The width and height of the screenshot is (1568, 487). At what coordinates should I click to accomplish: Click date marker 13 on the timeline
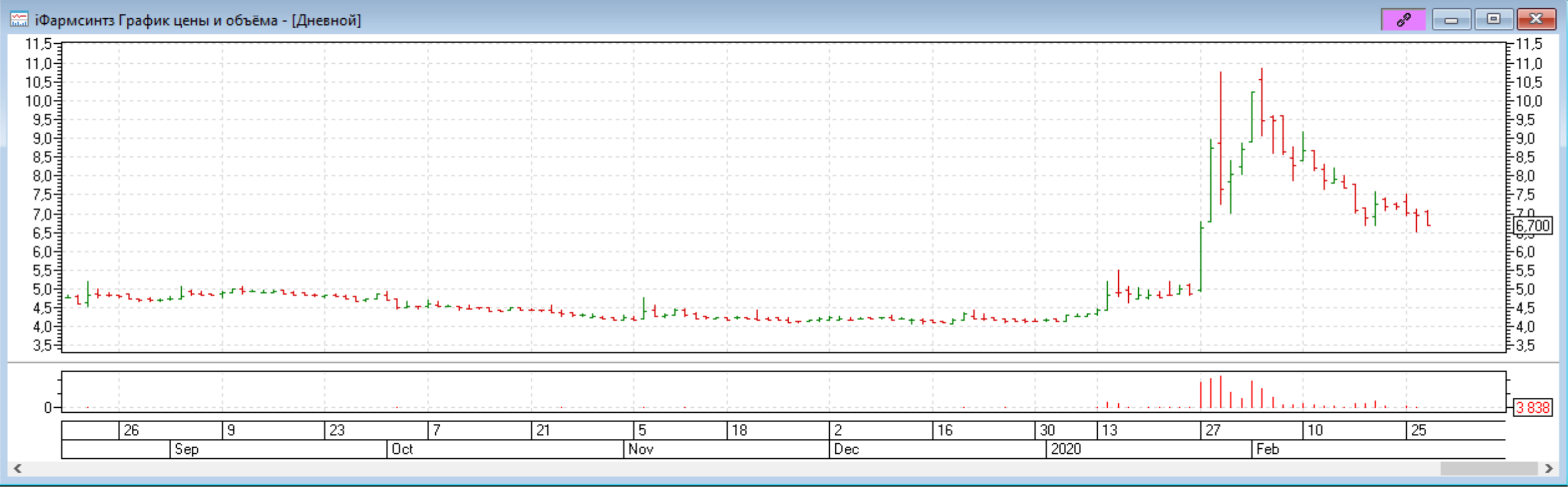pyautogui.click(x=1109, y=430)
